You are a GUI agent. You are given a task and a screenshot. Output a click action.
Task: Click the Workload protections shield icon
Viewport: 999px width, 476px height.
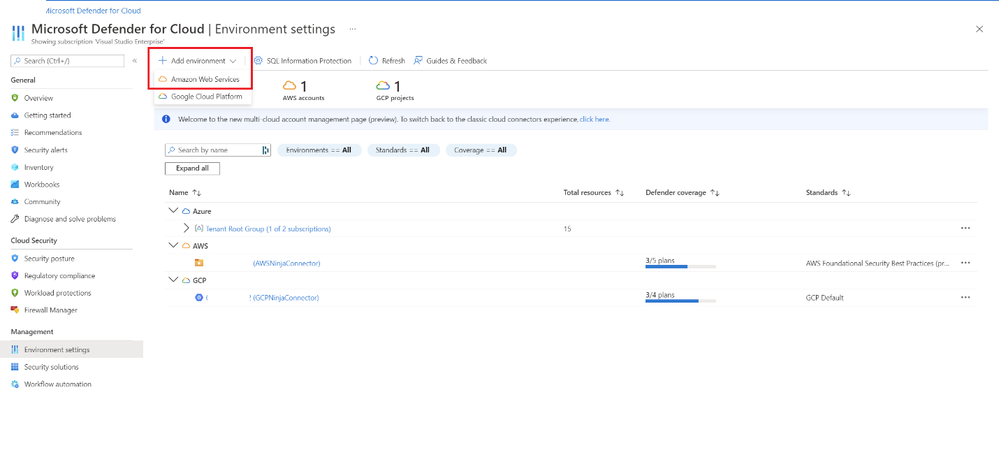15,293
